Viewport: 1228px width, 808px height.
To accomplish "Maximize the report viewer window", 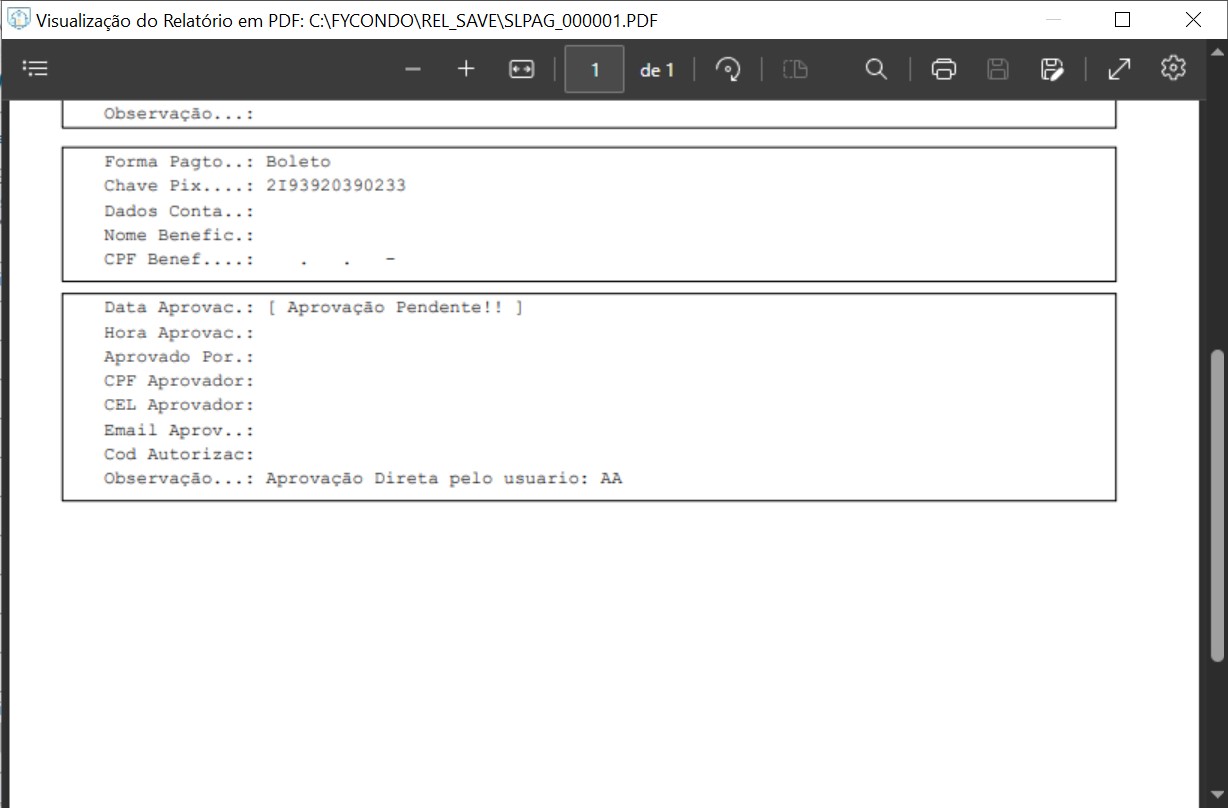I will click(x=1122, y=20).
